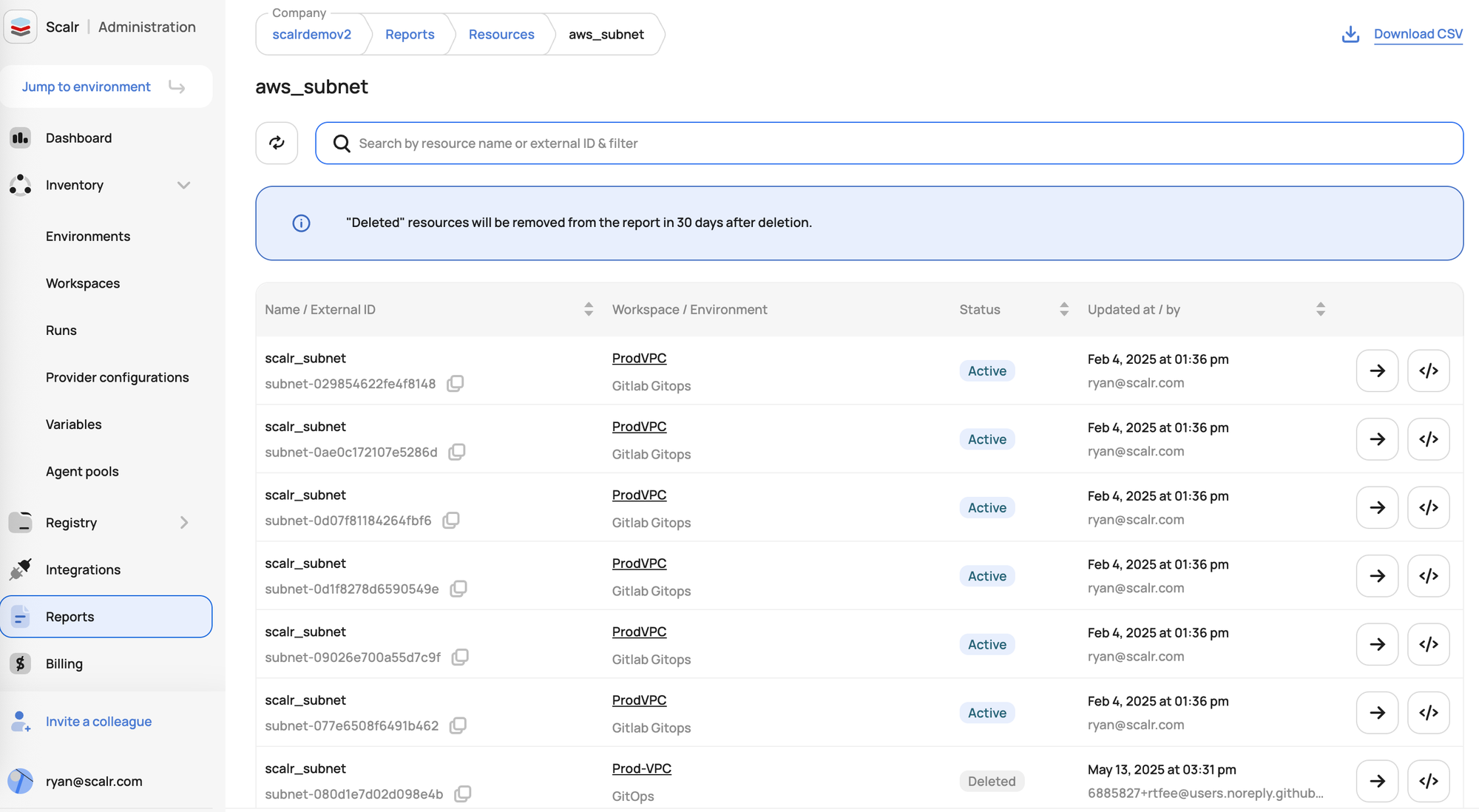View code for subnet-0d07f81184264fbf6 row
Image resolution: width=1479 pixels, height=812 pixels.
tap(1428, 507)
